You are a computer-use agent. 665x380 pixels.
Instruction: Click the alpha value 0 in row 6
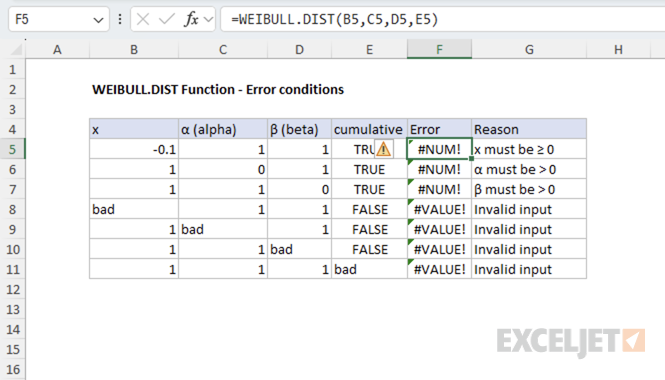(223, 170)
